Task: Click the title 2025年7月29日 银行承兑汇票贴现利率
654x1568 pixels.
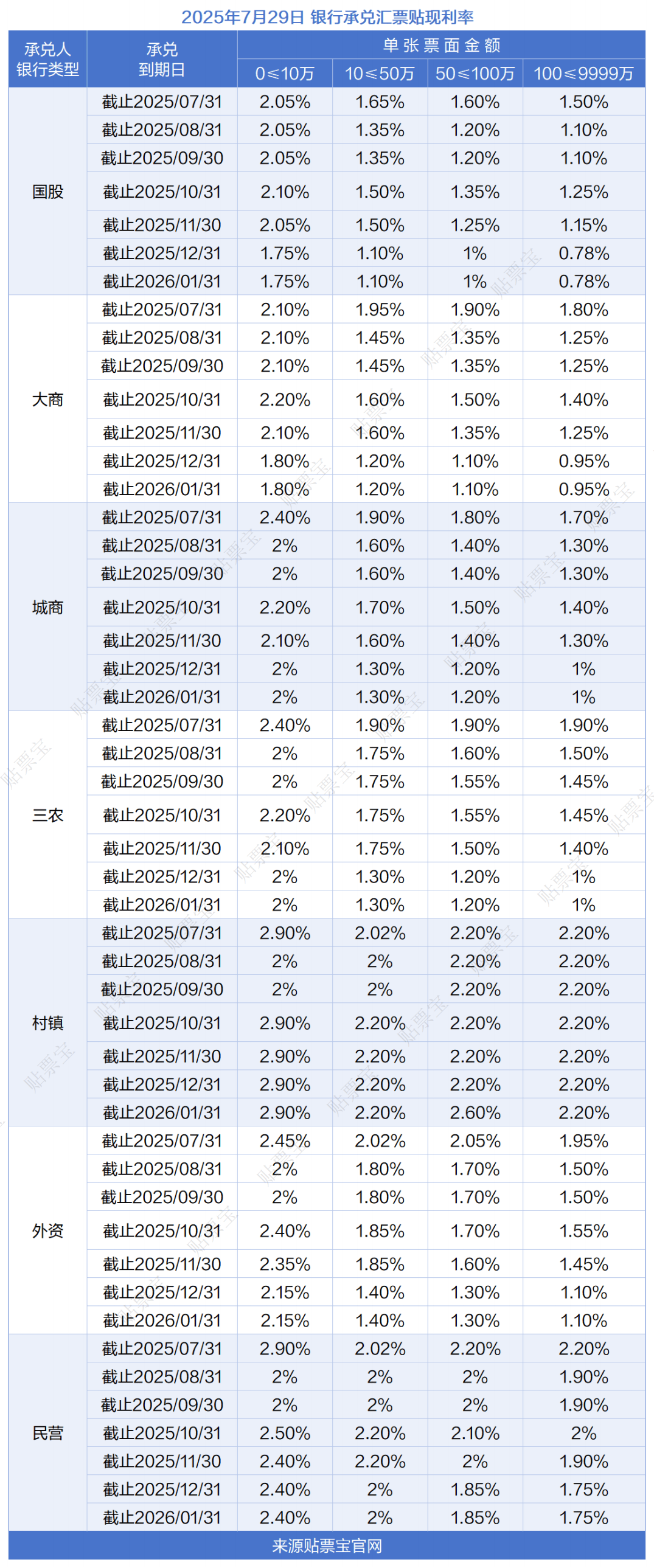Action: tap(327, 16)
